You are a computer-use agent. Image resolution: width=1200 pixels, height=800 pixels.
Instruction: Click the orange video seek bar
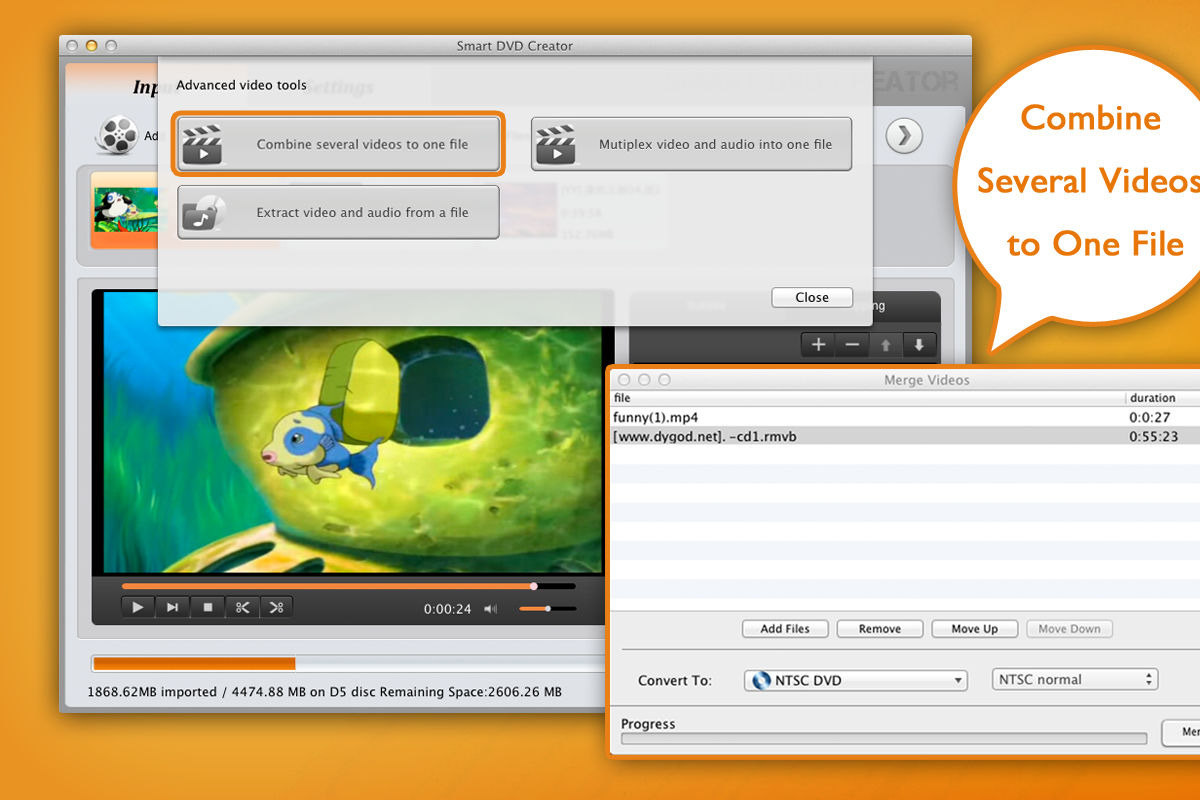point(348,586)
